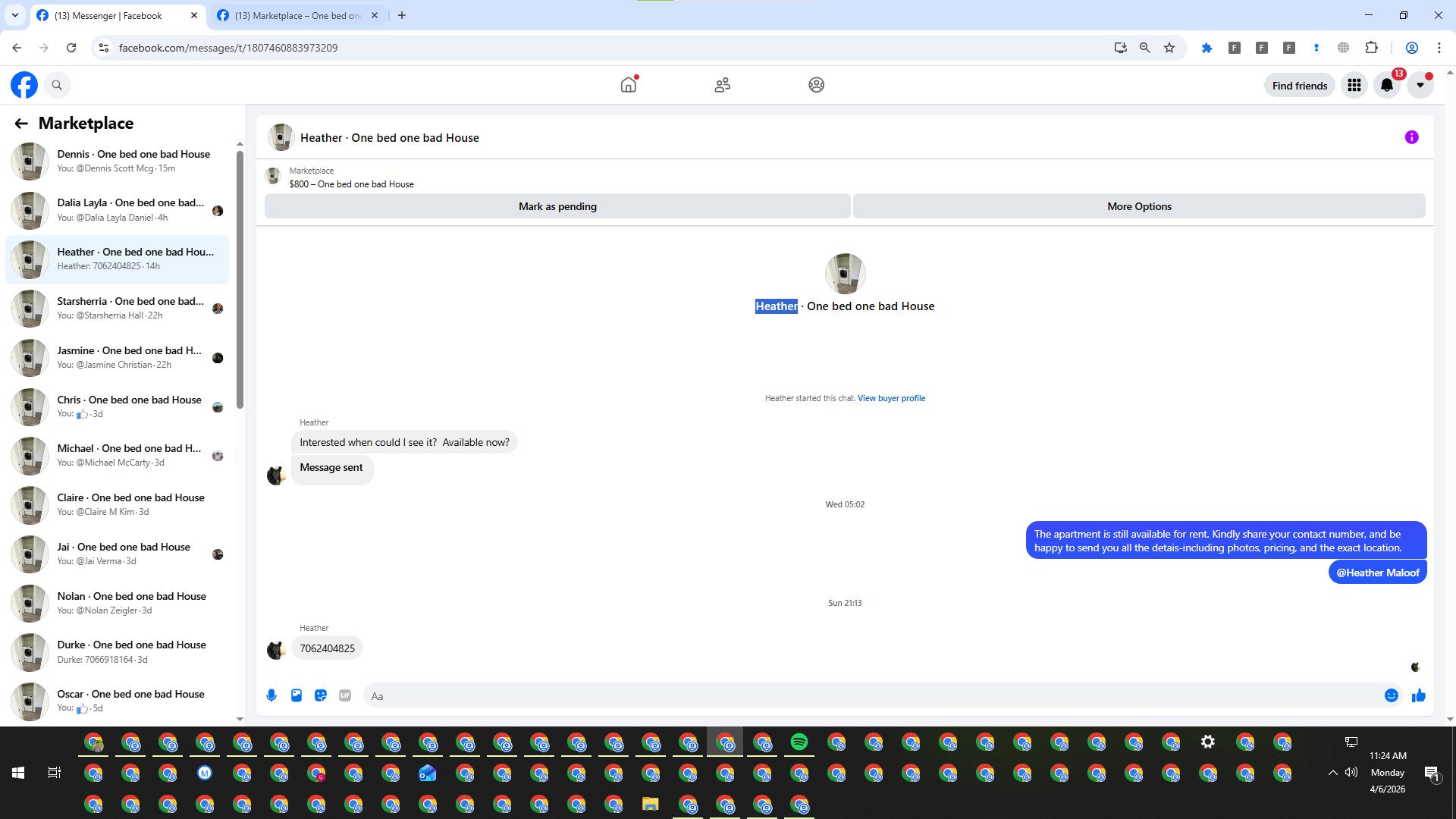Viewport: 1456px width, 819px height.
Task: Click the $800 – One bed one bad House listing
Action: pos(351,184)
